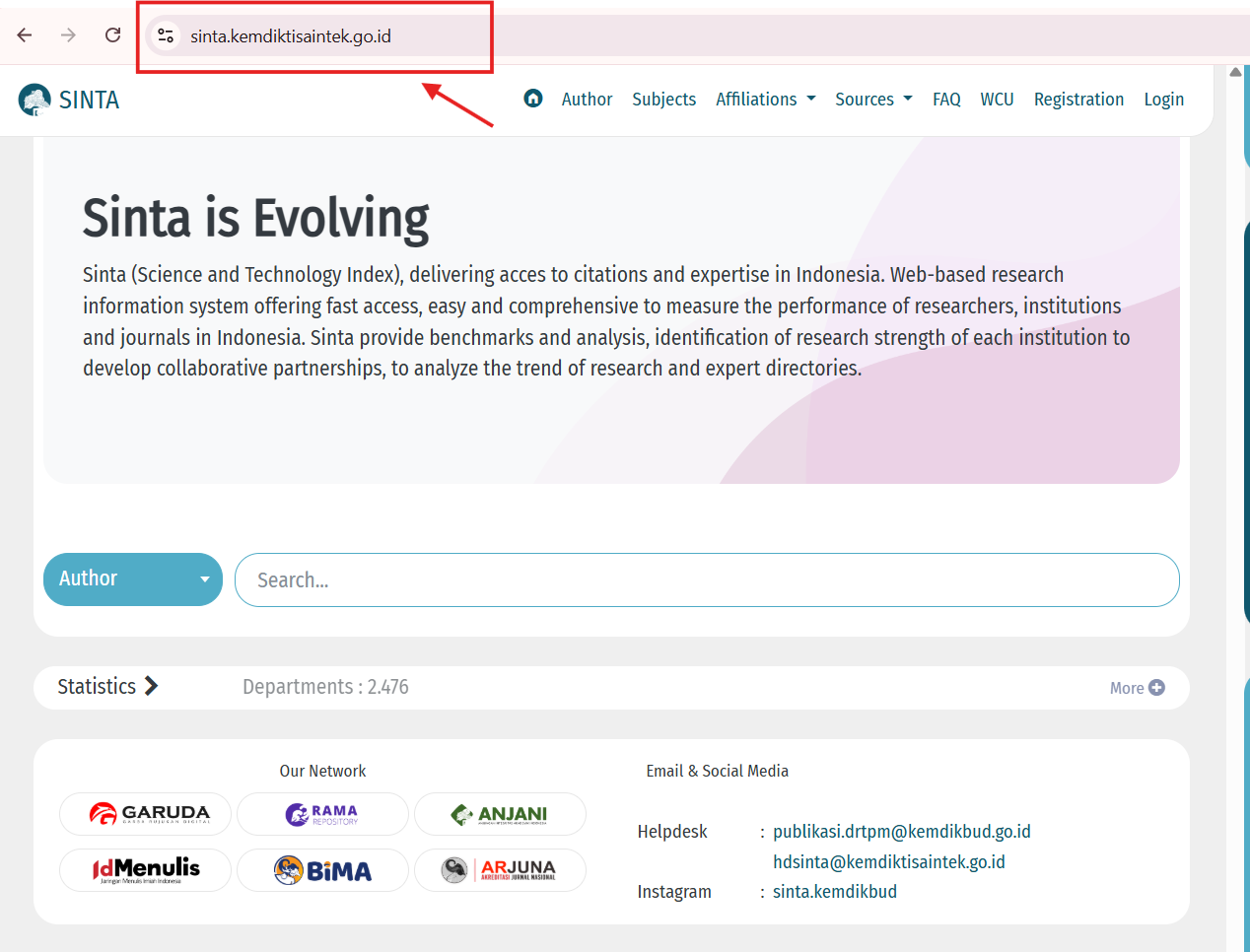Open the BIMA network logo
This screenshot has height=952, width=1250.
click(x=322, y=870)
